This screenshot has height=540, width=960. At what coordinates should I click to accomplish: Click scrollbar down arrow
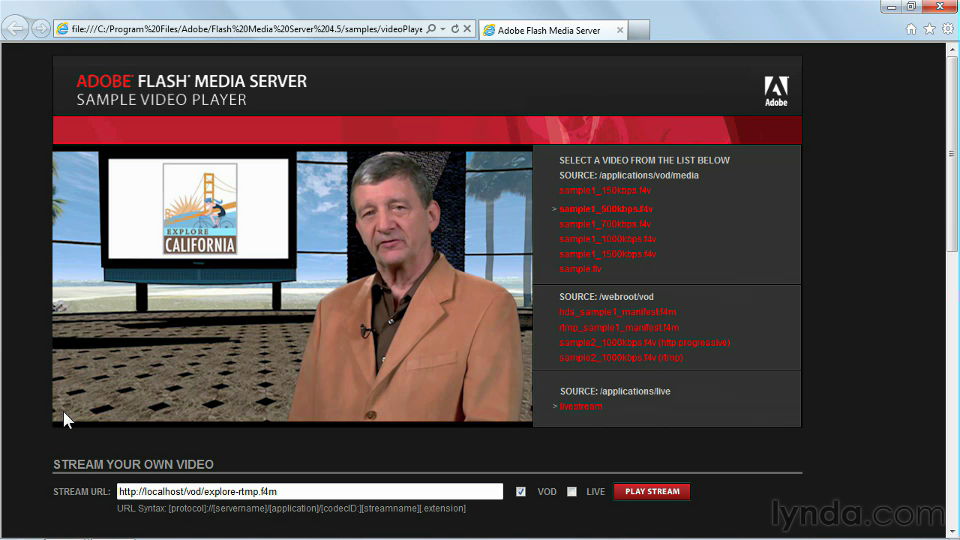click(x=952, y=531)
